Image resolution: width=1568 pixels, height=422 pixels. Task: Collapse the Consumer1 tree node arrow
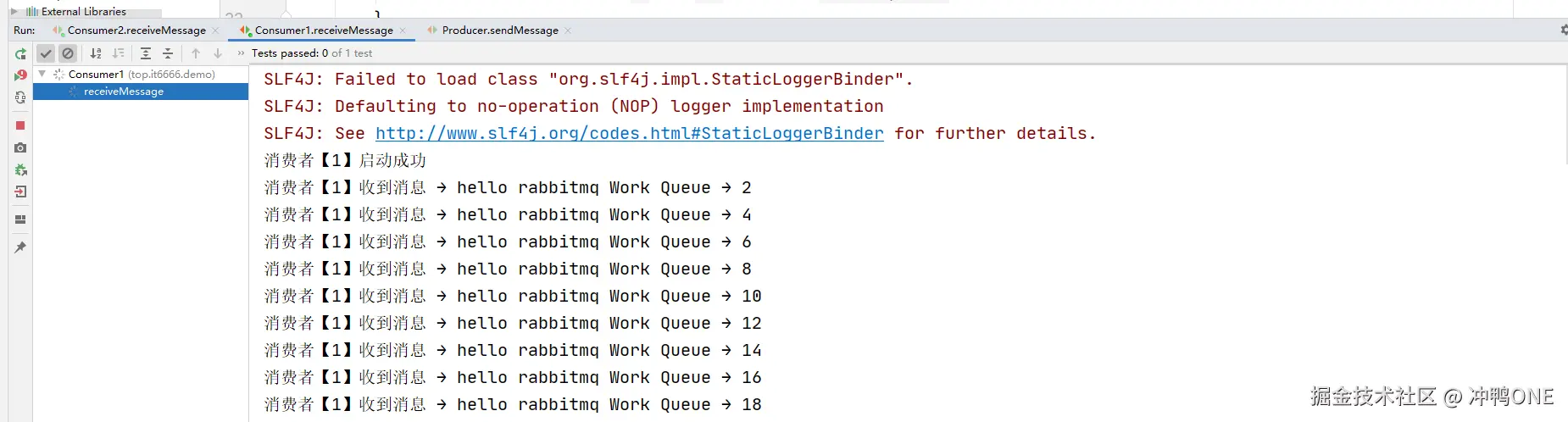42,75
